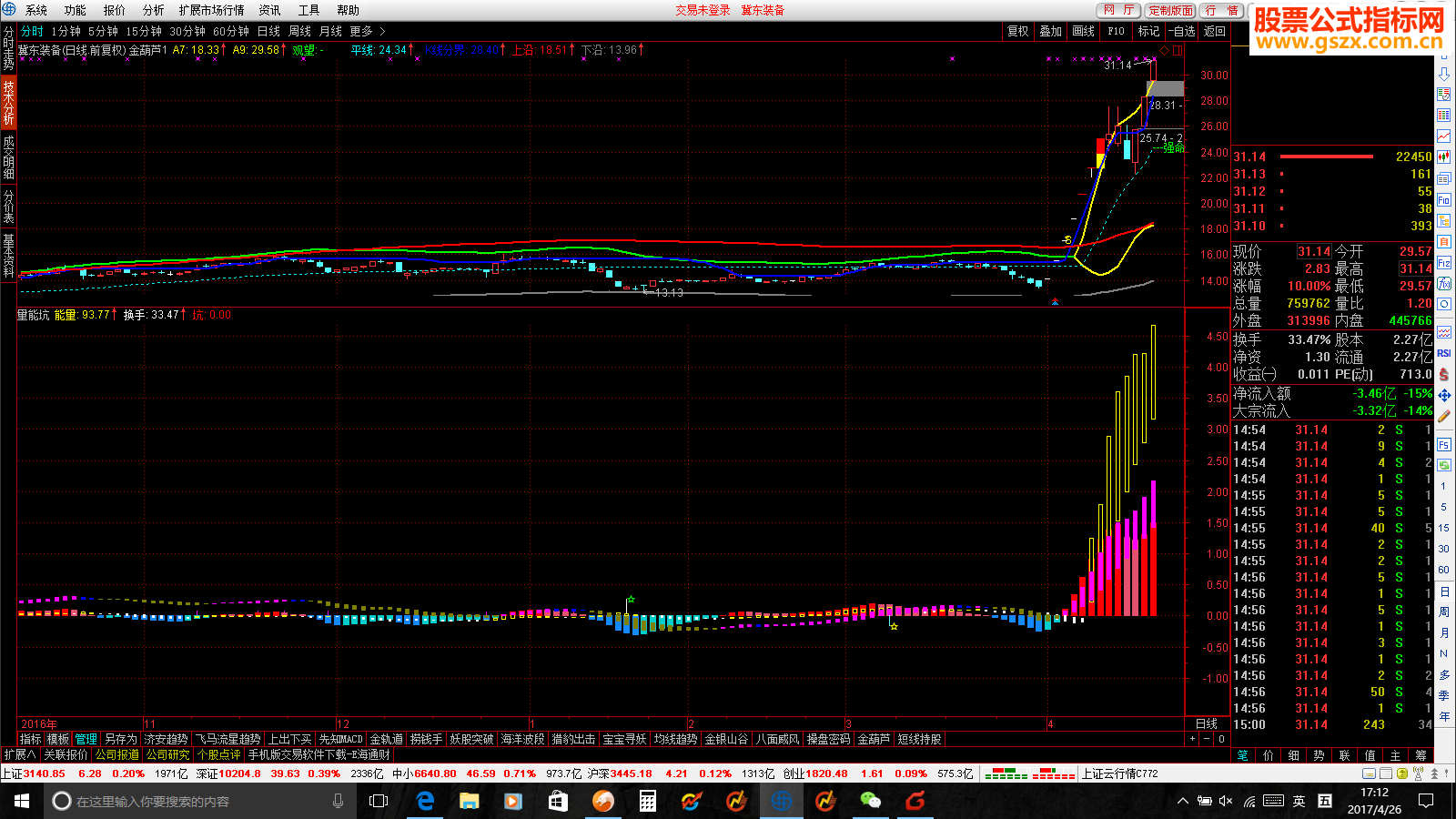Expand the 扩展 panel at bottom left
1456x819 pixels.
20,754
